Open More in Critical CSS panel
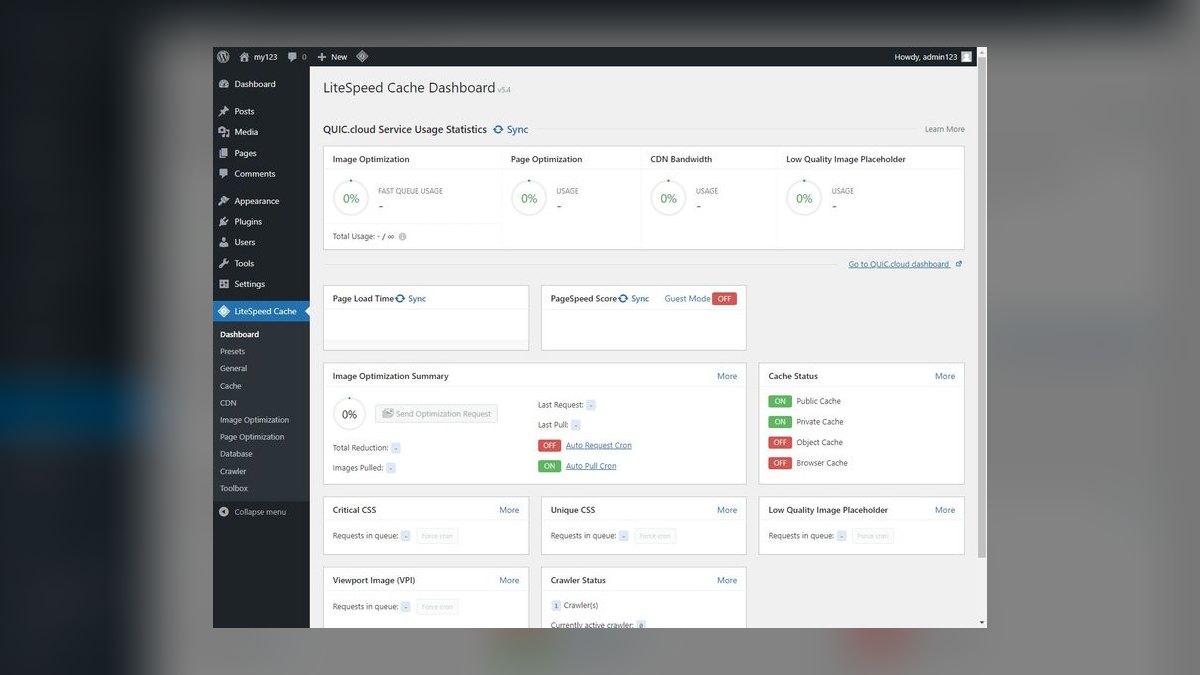 pyautogui.click(x=509, y=510)
